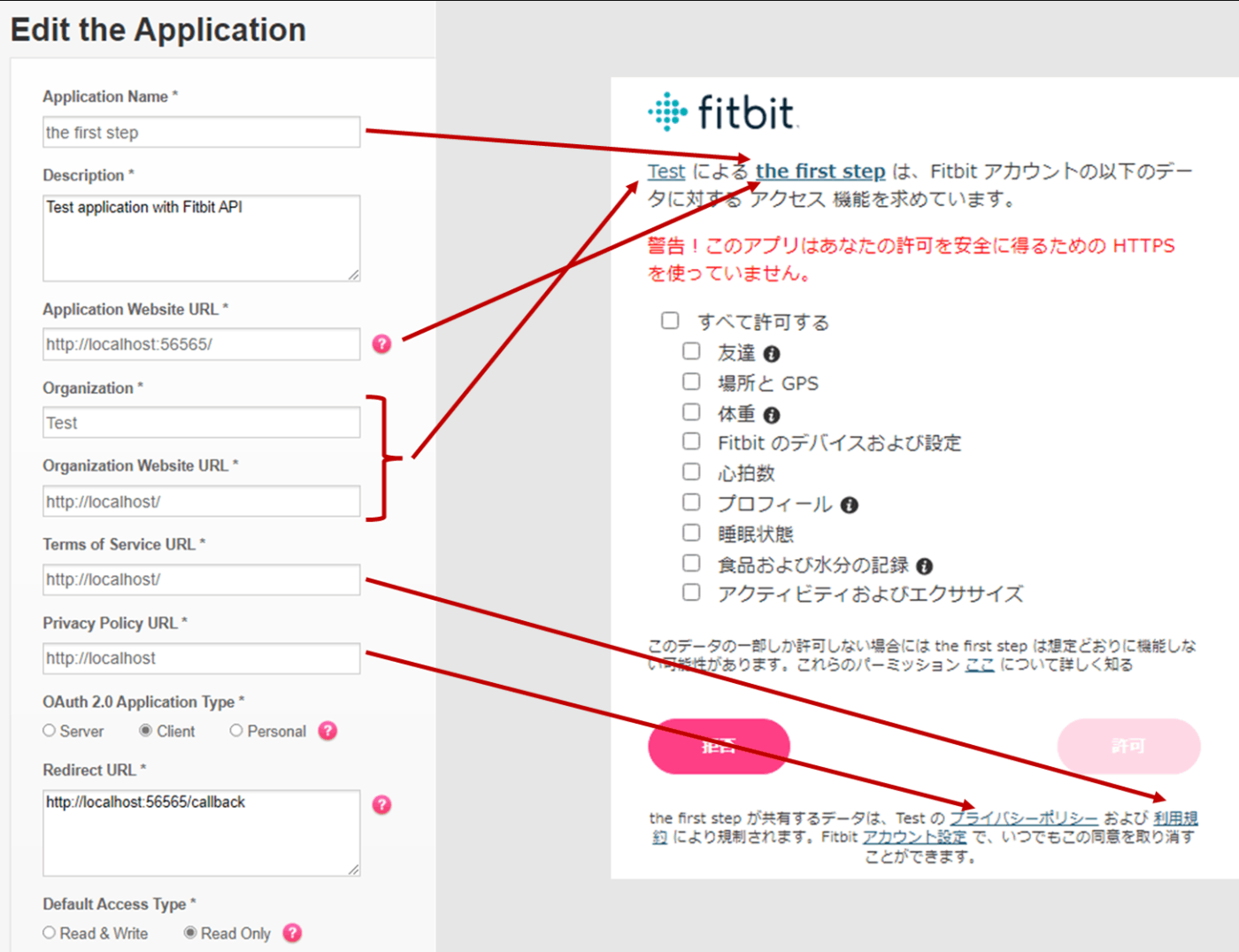Check the プロフィール checkbox
The image size is (1239, 952).
click(x=691, y=502)
